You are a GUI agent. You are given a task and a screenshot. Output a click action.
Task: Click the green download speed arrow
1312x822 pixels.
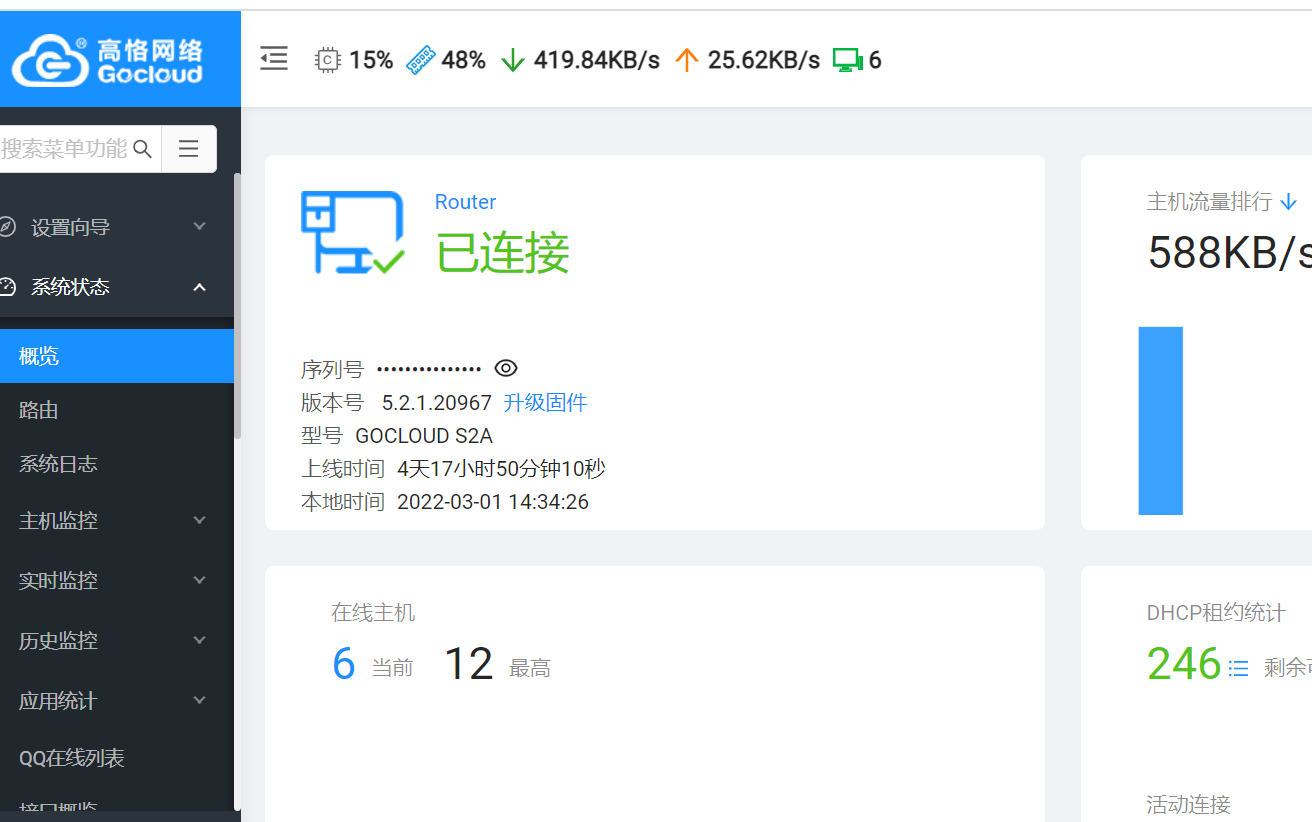click(x=513, y=60)
